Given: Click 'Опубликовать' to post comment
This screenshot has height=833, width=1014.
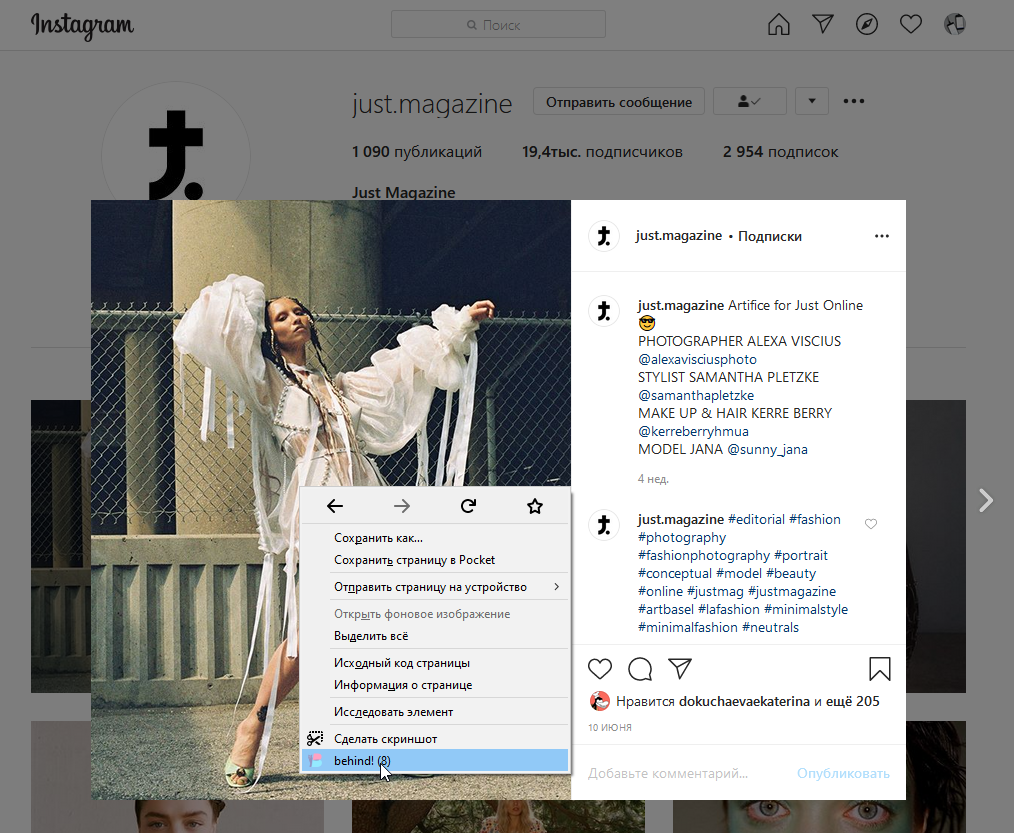Looking at the screenshot, I should (x=843, y=774).
